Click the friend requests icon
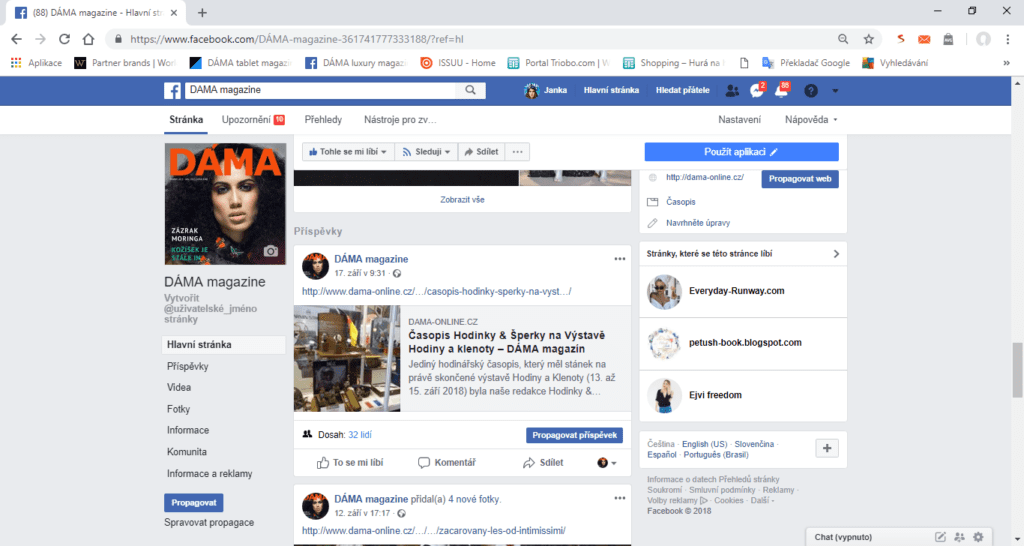Image resolution: width=1024 pixels, height=546 pixels. click(732, 90)
